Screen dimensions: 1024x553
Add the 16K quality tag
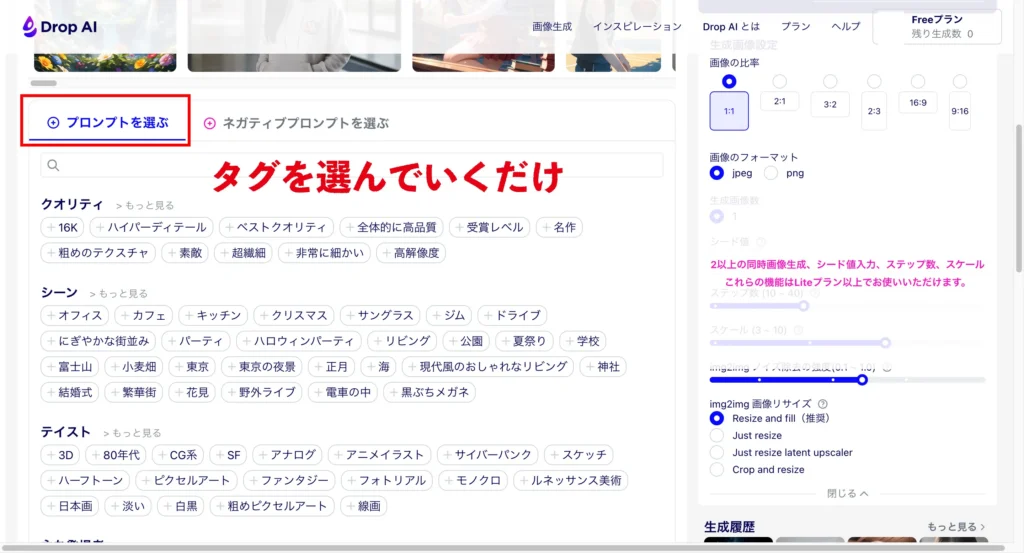[63, 227]
